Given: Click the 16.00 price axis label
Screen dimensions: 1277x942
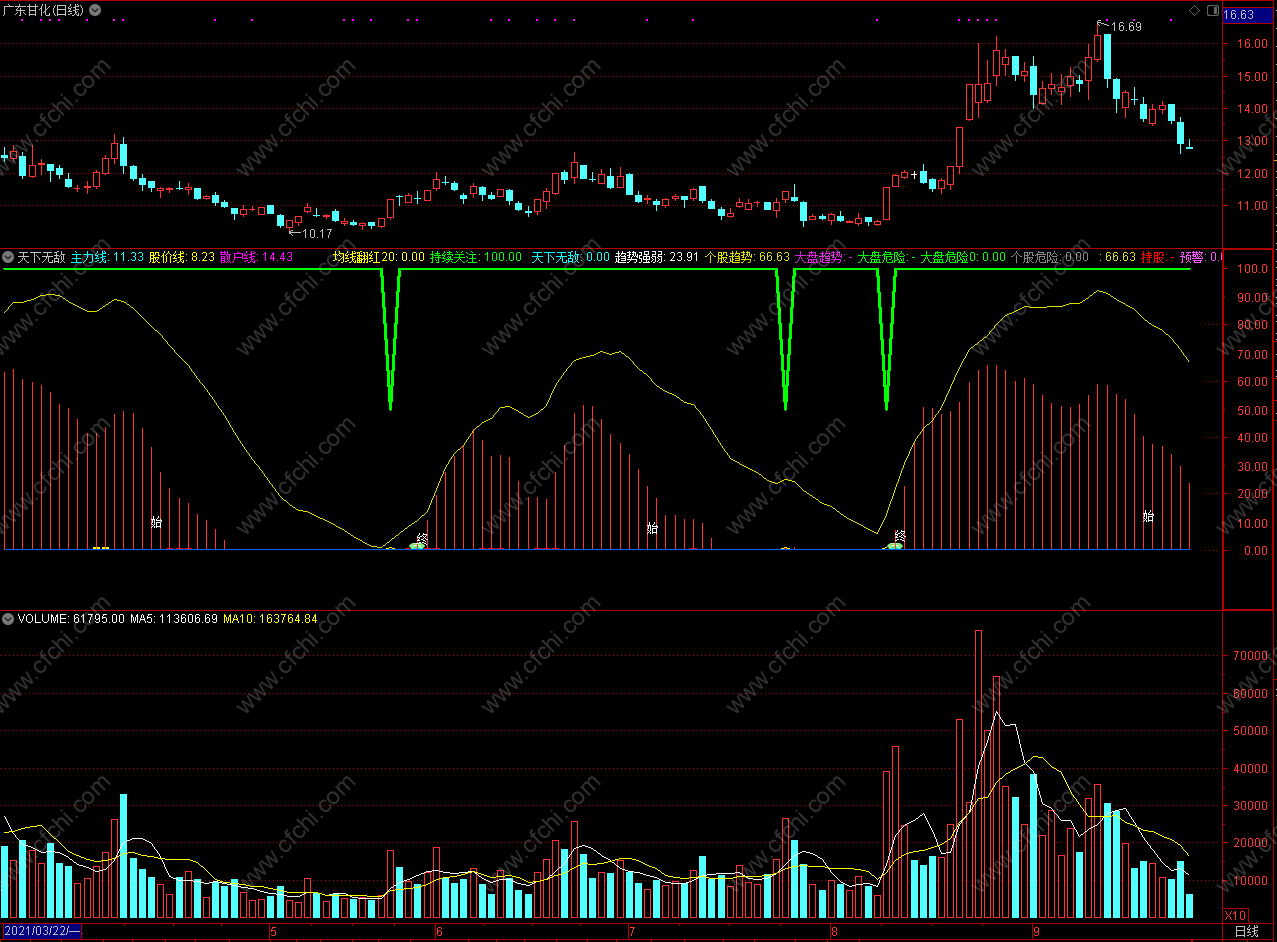Looking at the screenshot, I should (1254, 43).
